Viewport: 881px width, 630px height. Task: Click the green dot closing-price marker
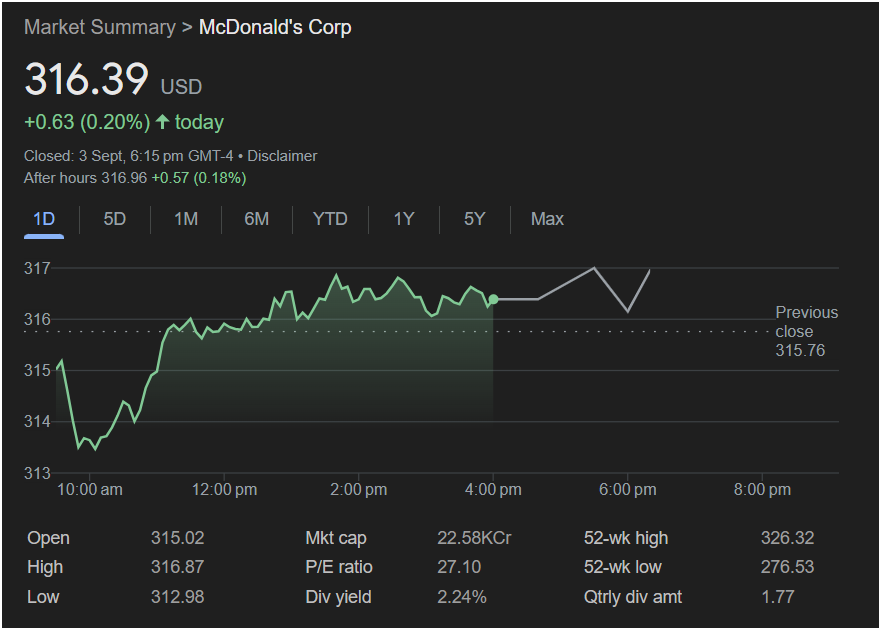tap(493, 300)
